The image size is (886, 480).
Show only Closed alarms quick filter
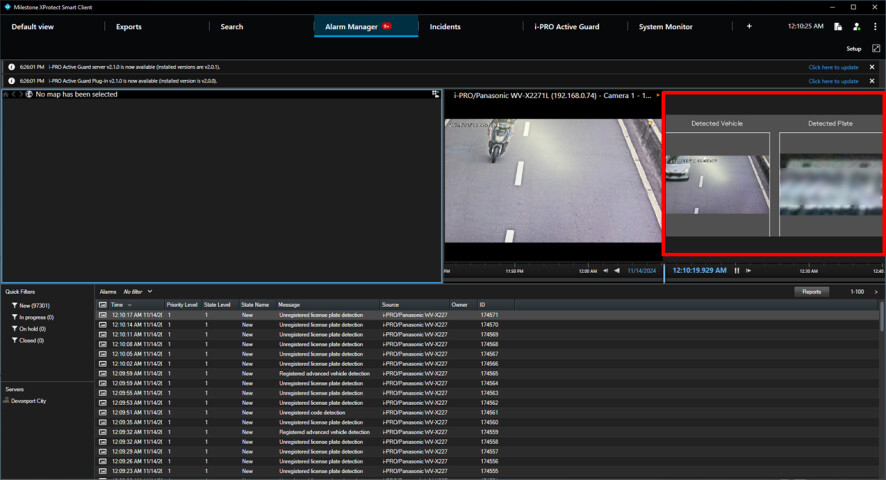pos(30,340)
